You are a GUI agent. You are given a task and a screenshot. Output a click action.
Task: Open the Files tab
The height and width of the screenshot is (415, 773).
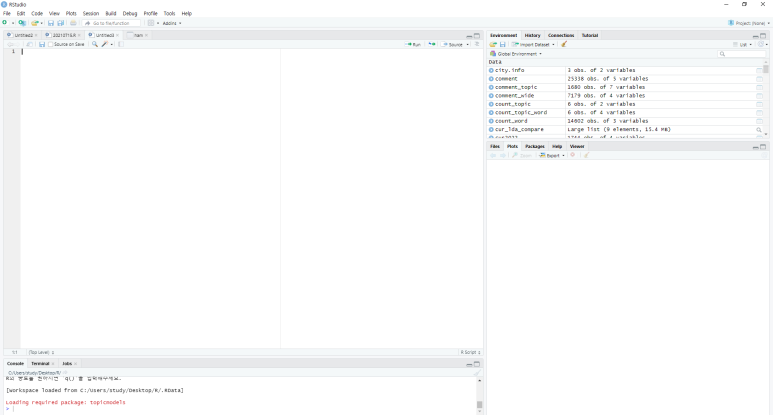(x=494, y=146)
